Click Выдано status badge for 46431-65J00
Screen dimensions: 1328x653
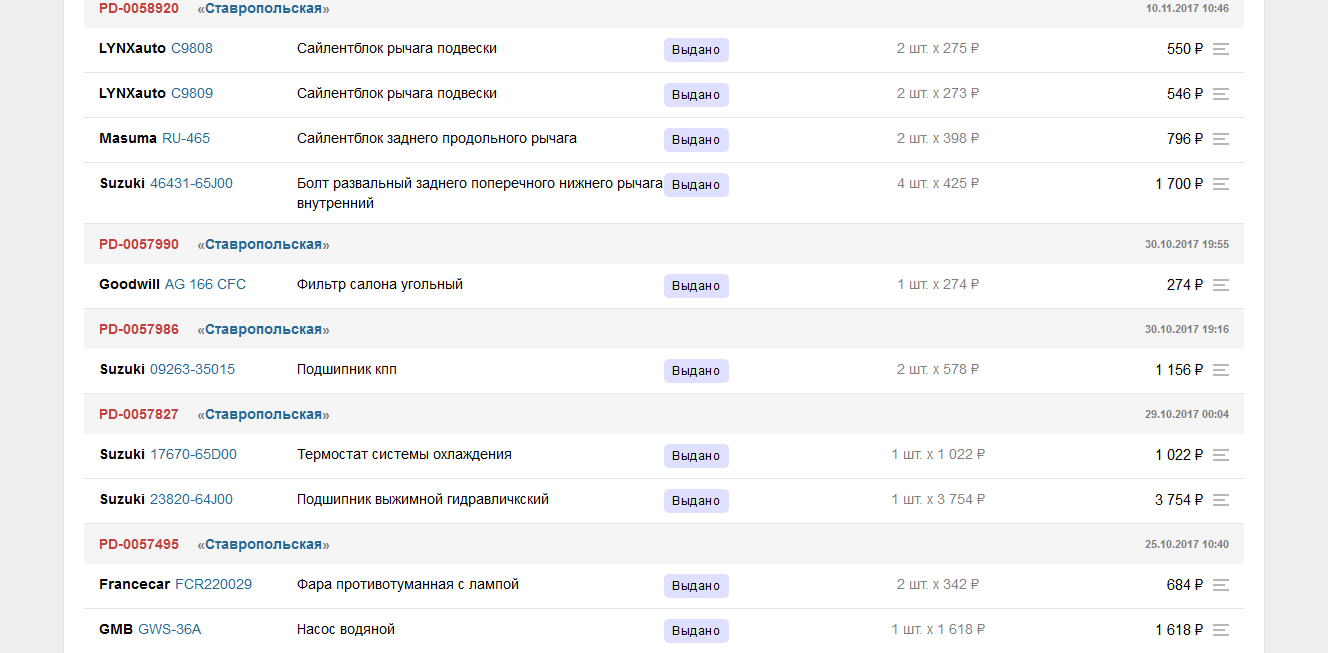(x=696, y=185)
